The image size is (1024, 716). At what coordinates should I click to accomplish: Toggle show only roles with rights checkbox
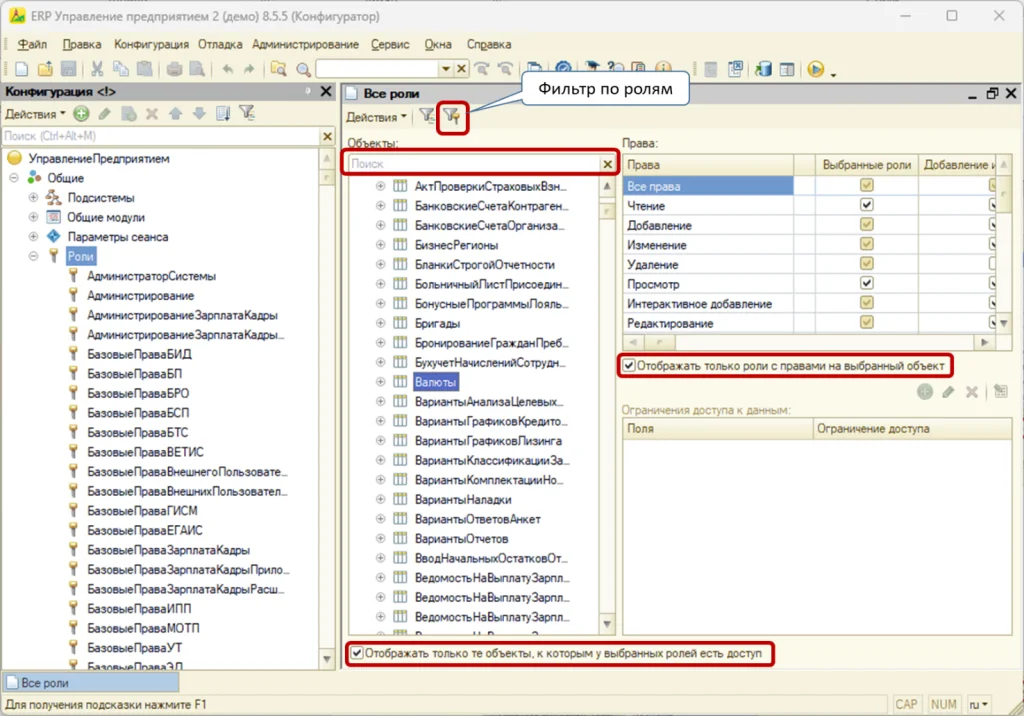click(629, 366)
